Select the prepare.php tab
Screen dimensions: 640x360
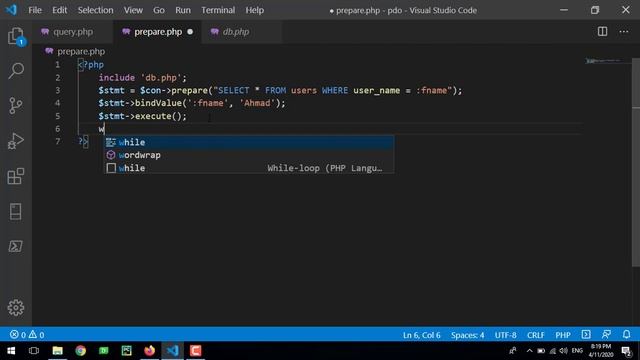(x=158, y=32)
